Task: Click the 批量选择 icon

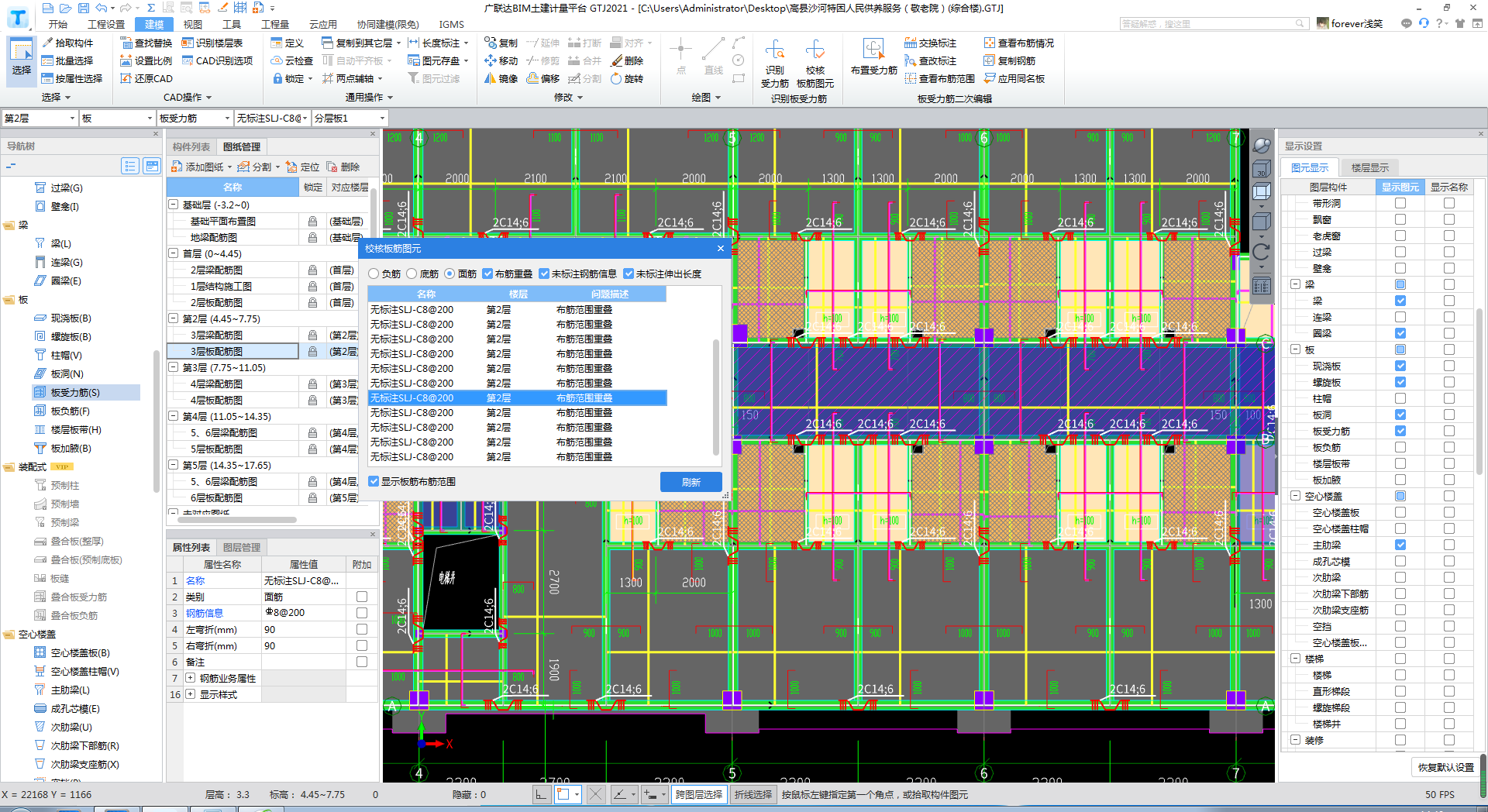Action: tap(47, 60)
